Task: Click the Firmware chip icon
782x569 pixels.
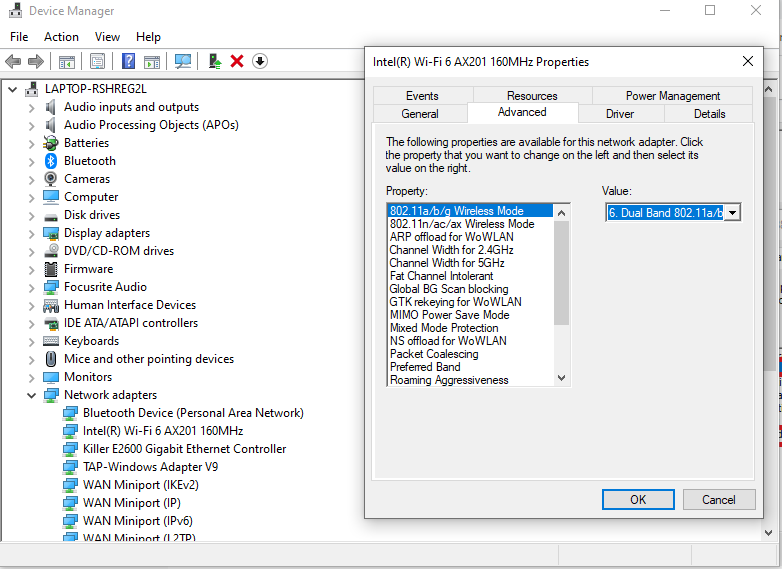Action: 51,269
